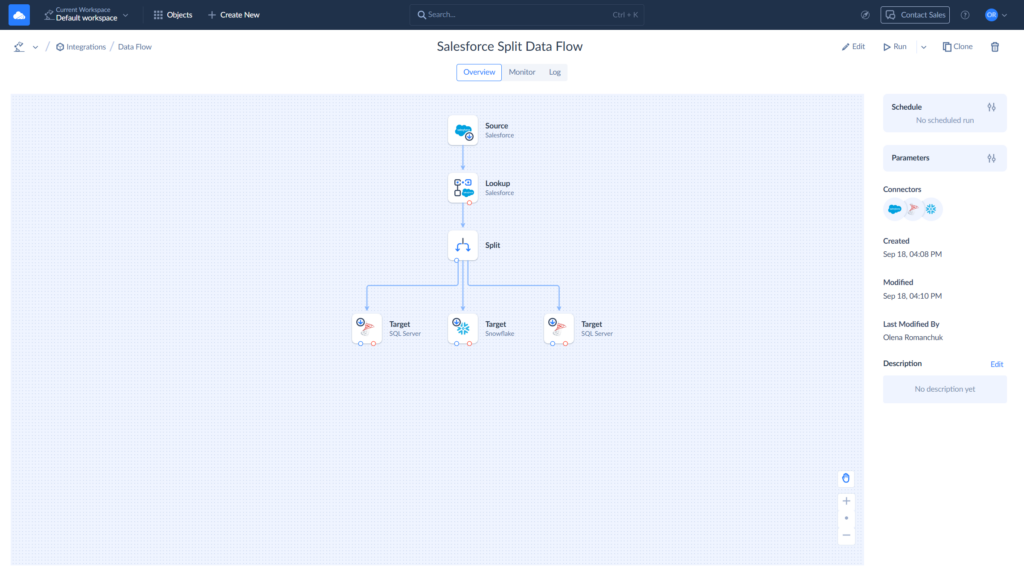Reset canvas zoom with the dot

pyautogui.click(x=846, y=519)
